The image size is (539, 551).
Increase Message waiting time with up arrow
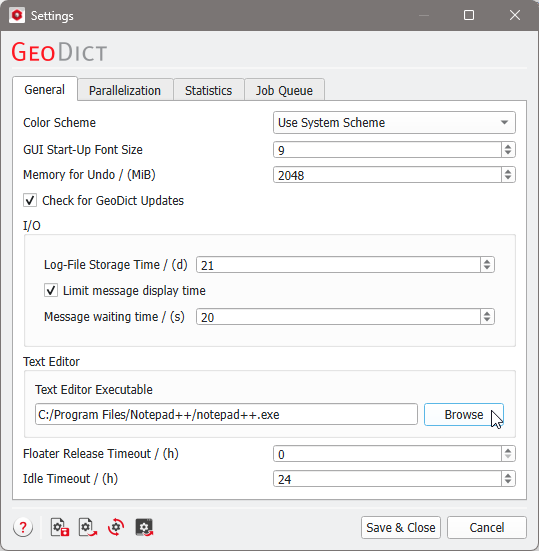(487, 313)
